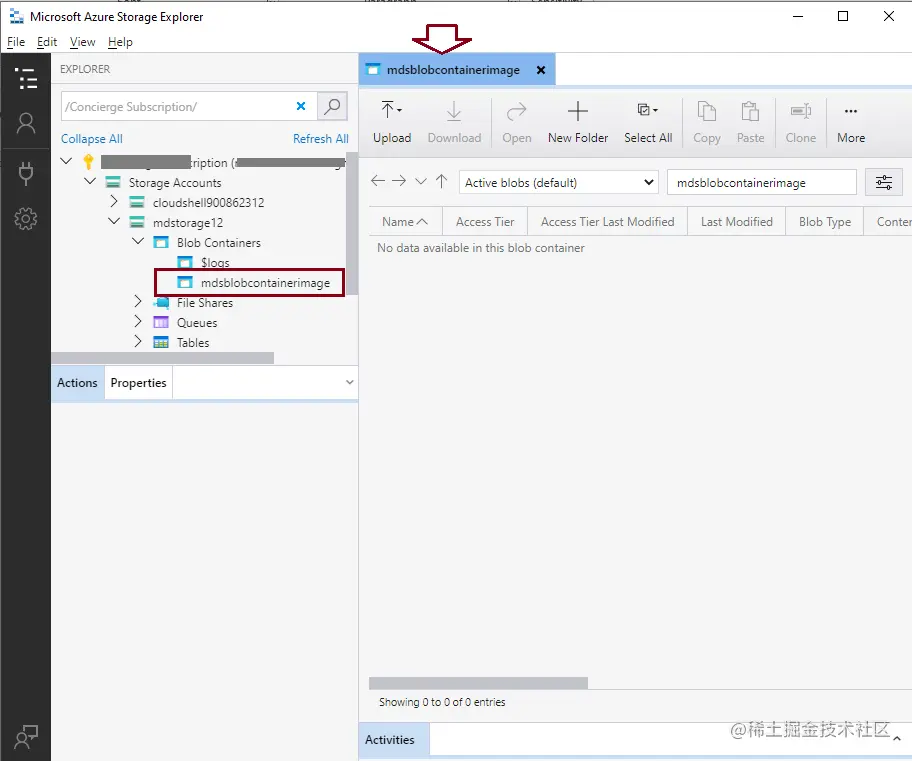Screen dimensions: 912x761
Task: Click the Collapse All link
Action: [91, 138]
